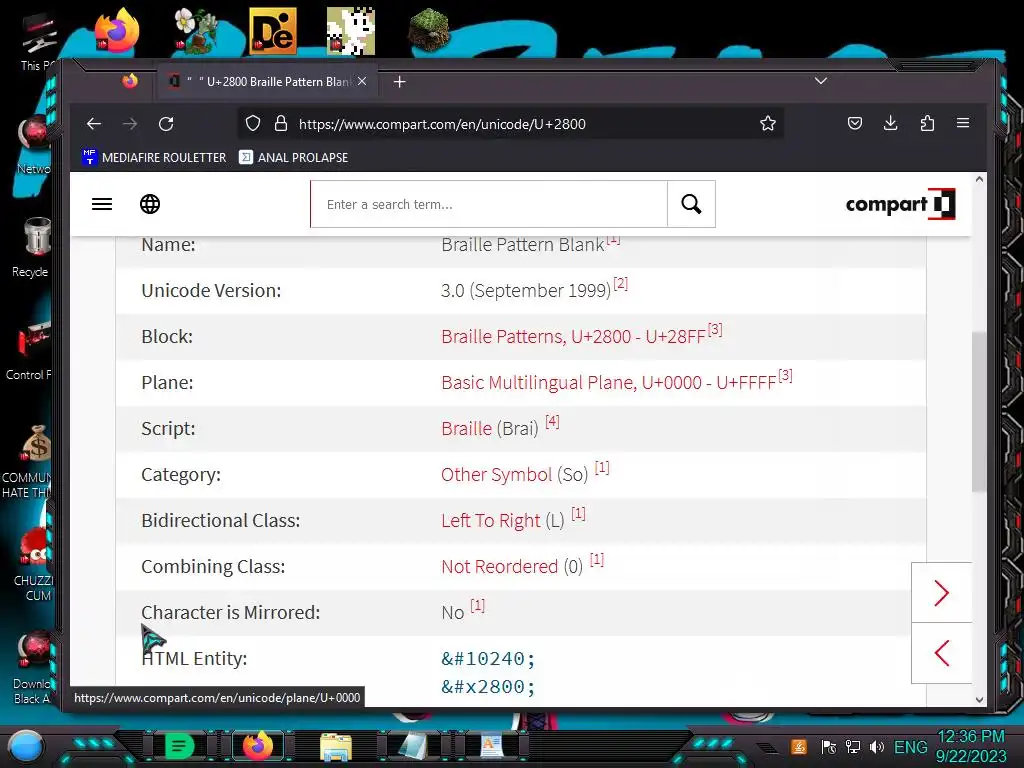Open the network tray icon
The height and width of the screenshot is (768, 1024).
(853, 747)
